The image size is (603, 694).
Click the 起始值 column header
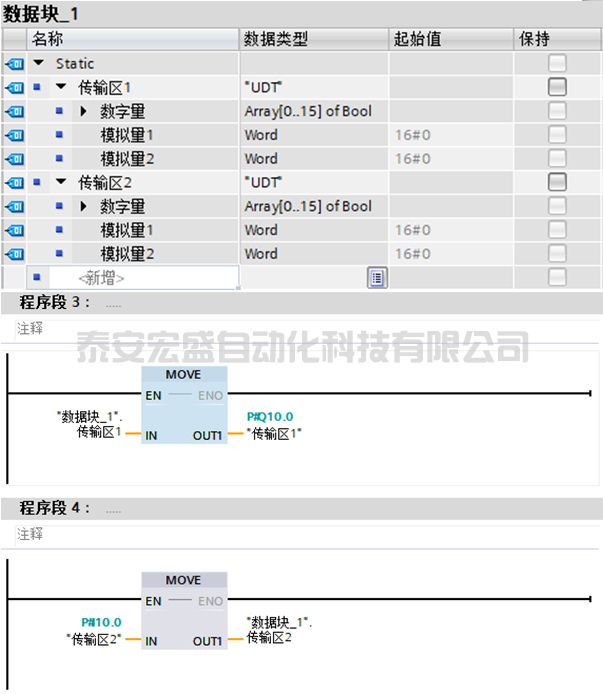coord(417,39)
